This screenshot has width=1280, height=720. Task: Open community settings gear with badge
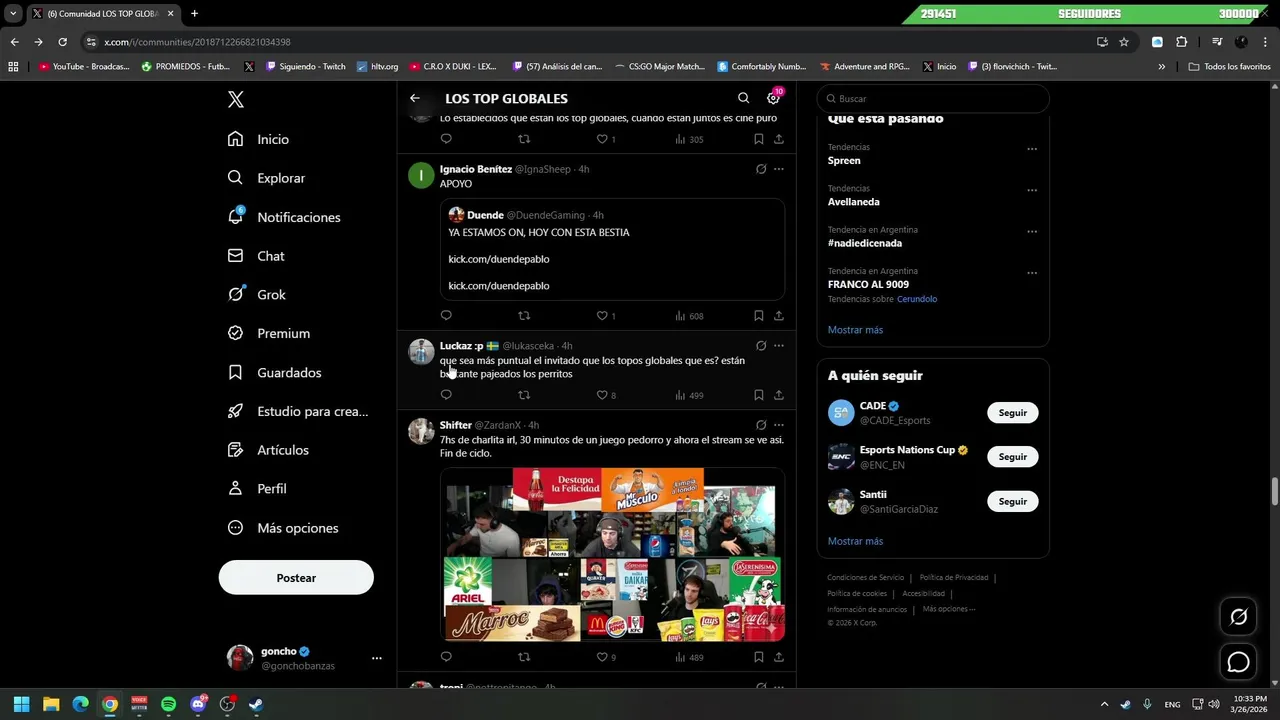pos(773,98)
